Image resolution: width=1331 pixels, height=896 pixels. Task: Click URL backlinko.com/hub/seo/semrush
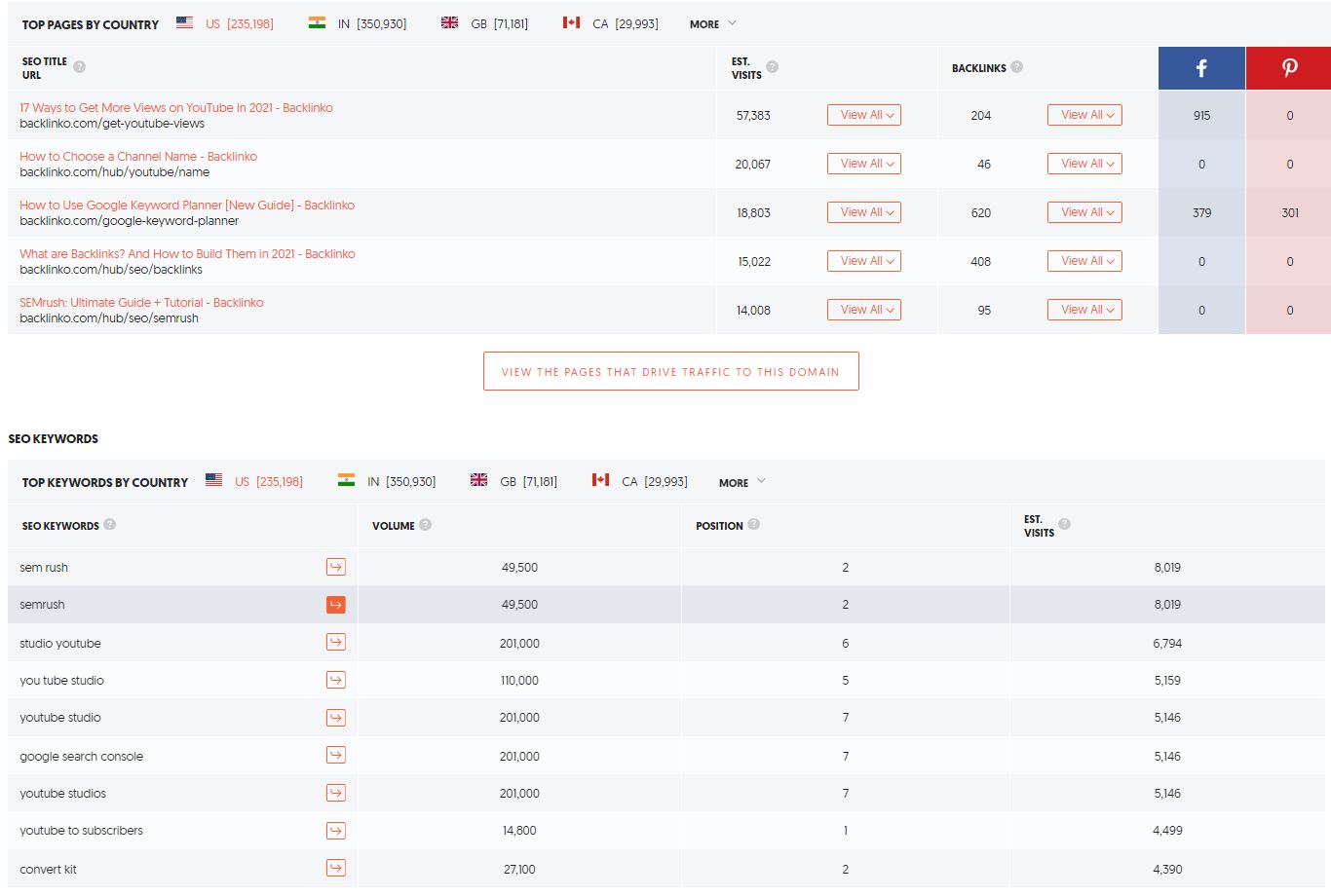coord(109,318)
